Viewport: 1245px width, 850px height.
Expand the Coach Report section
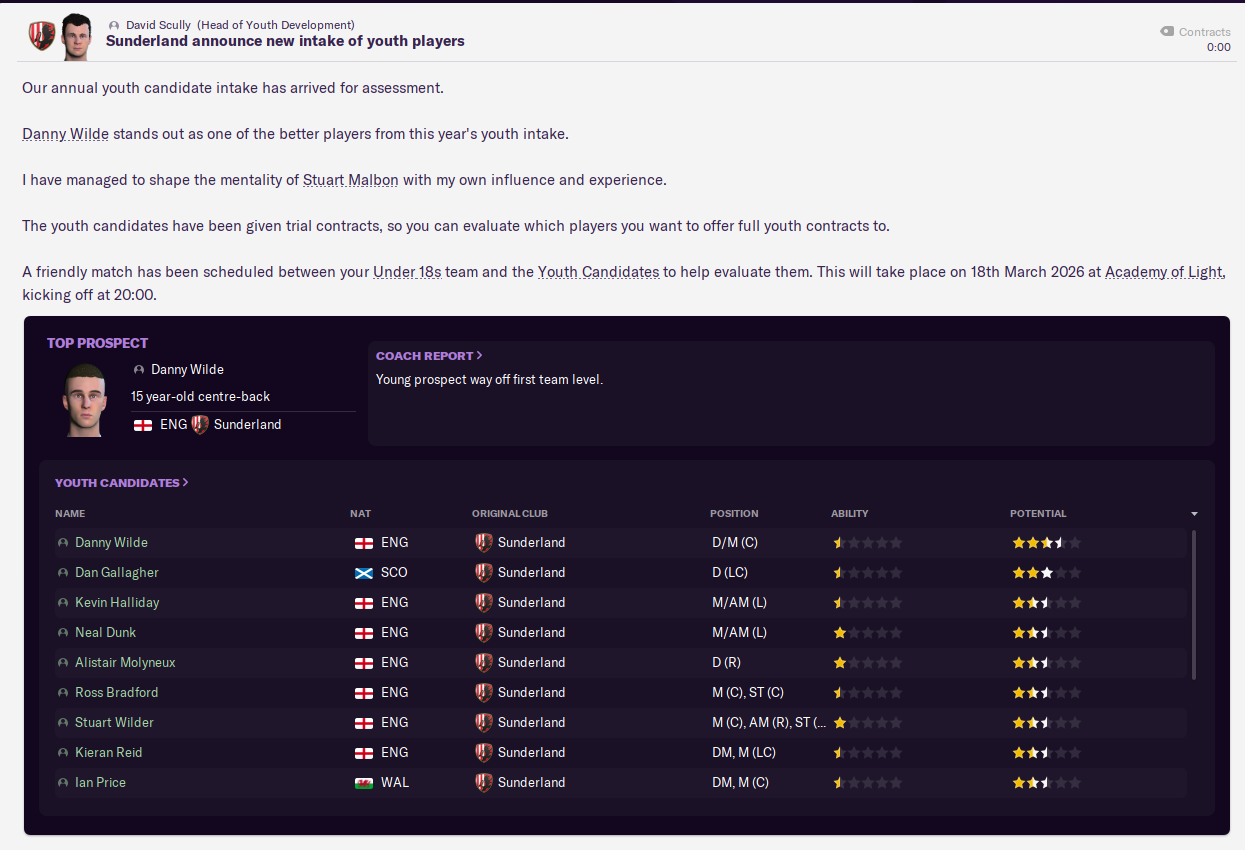pos(429,355)
